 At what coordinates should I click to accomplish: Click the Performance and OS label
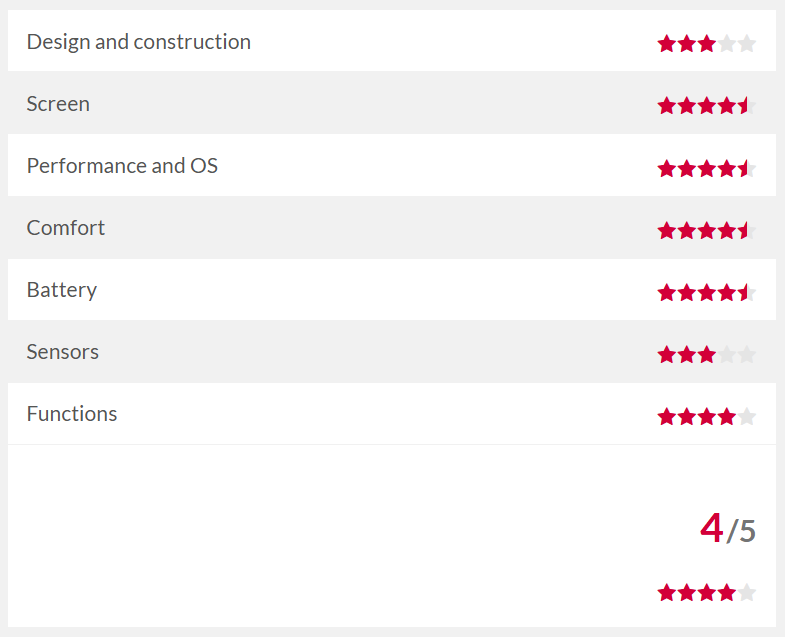(x=122, y=166)
